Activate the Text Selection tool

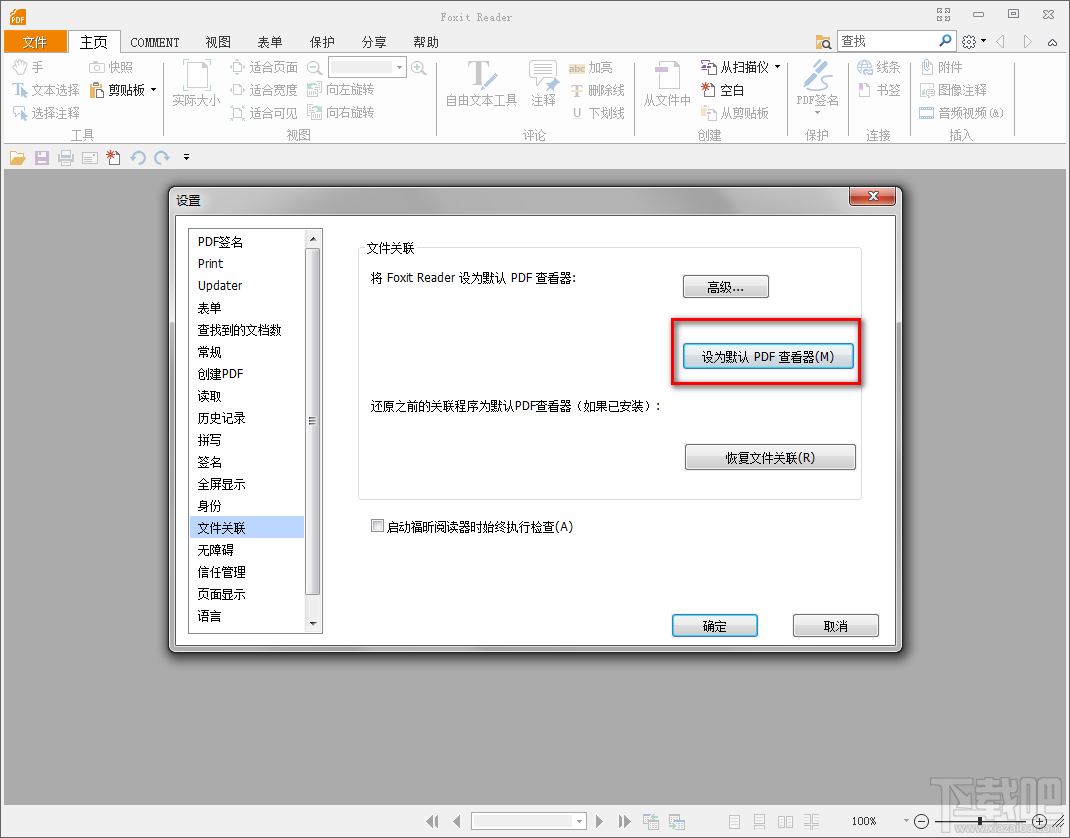(47, 89)
